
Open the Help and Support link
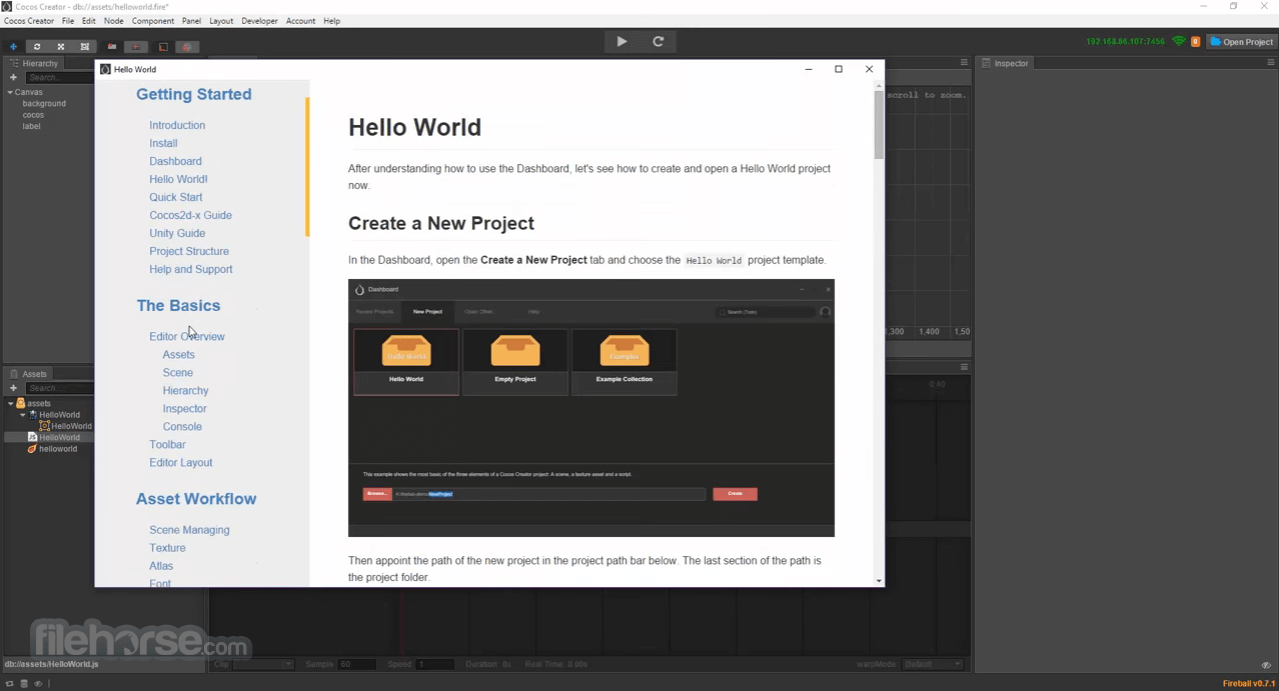(x=191, y=269)
